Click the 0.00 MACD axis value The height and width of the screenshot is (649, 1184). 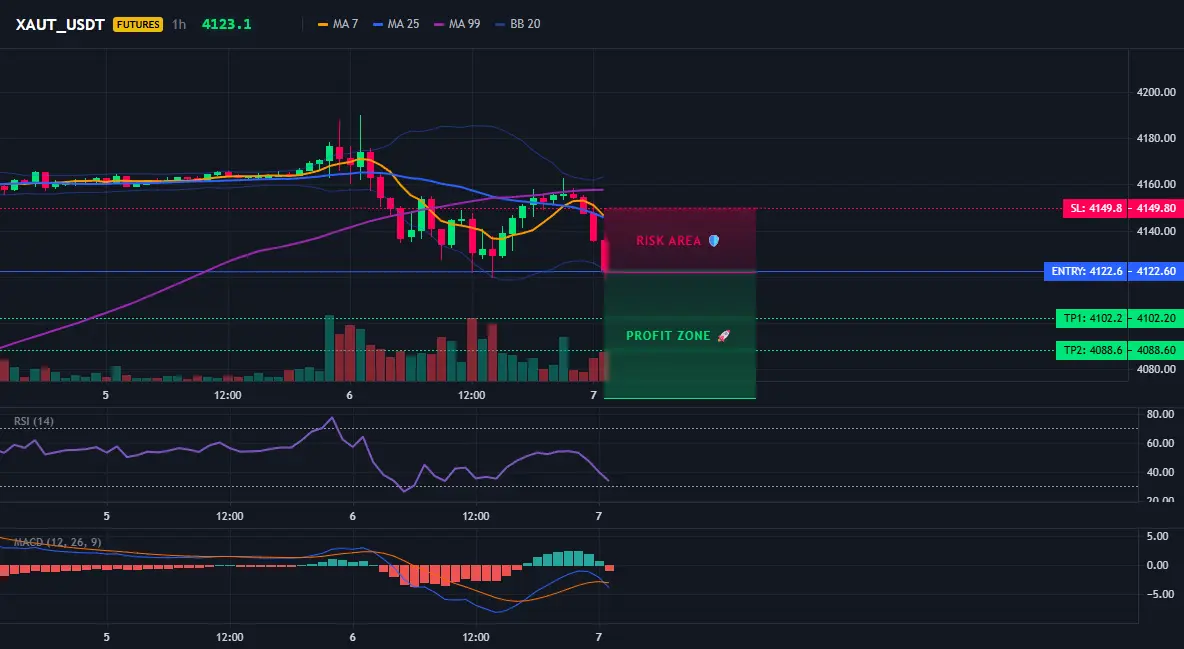(x=1158, y=565)
